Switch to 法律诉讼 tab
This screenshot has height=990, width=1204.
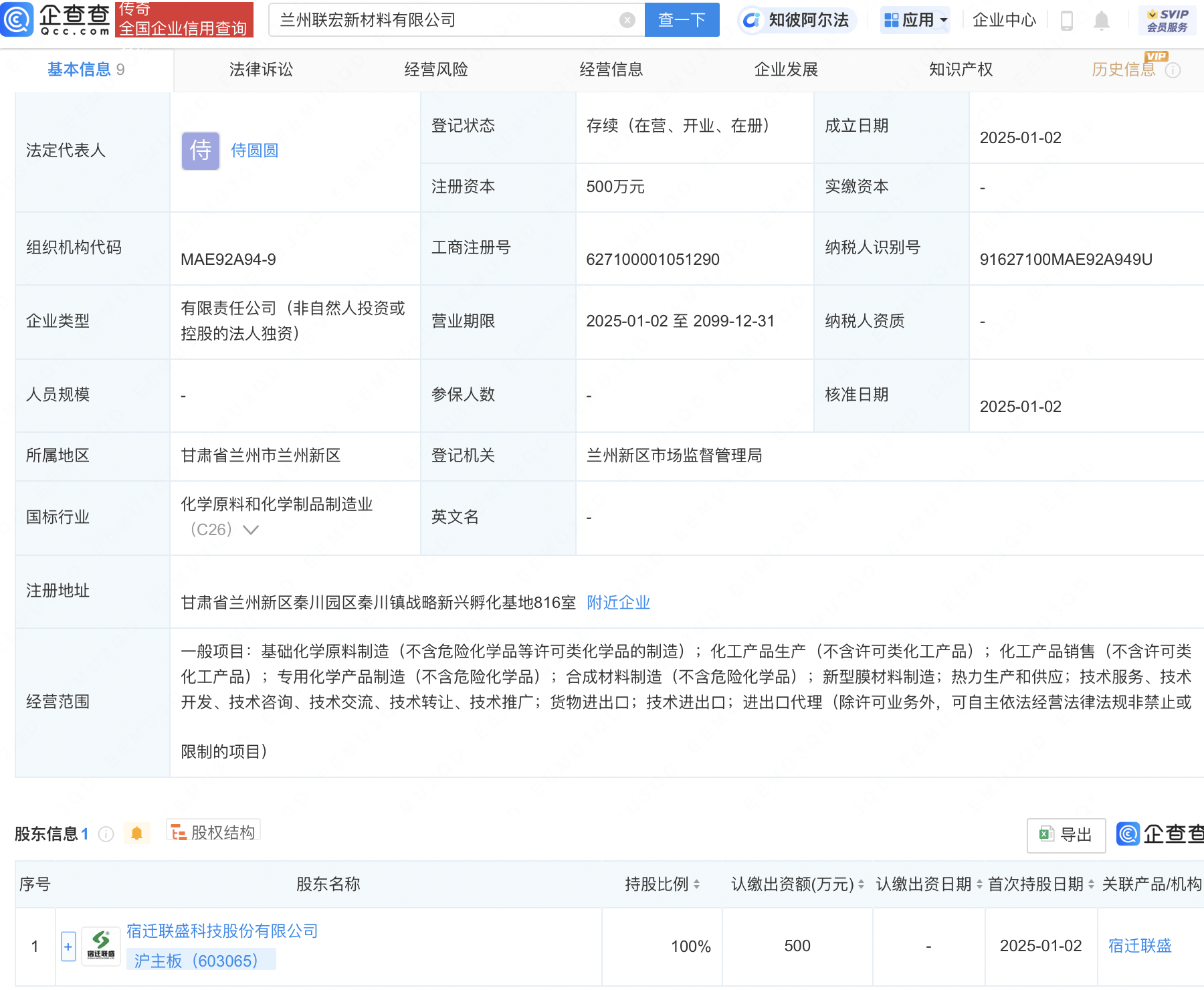pyautogui.click(x=261, y=70)
